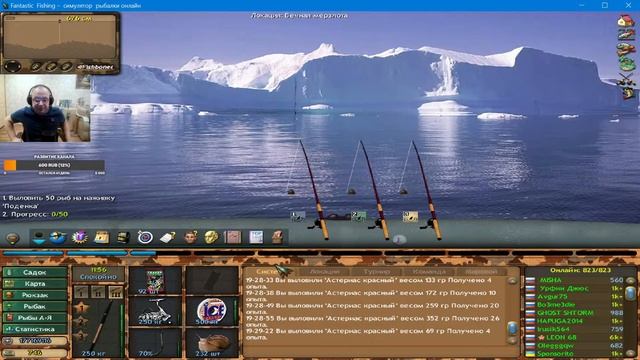Open the calendar icon in toolbar
This screenshot has height=360, width=640.
click(102, 237)
